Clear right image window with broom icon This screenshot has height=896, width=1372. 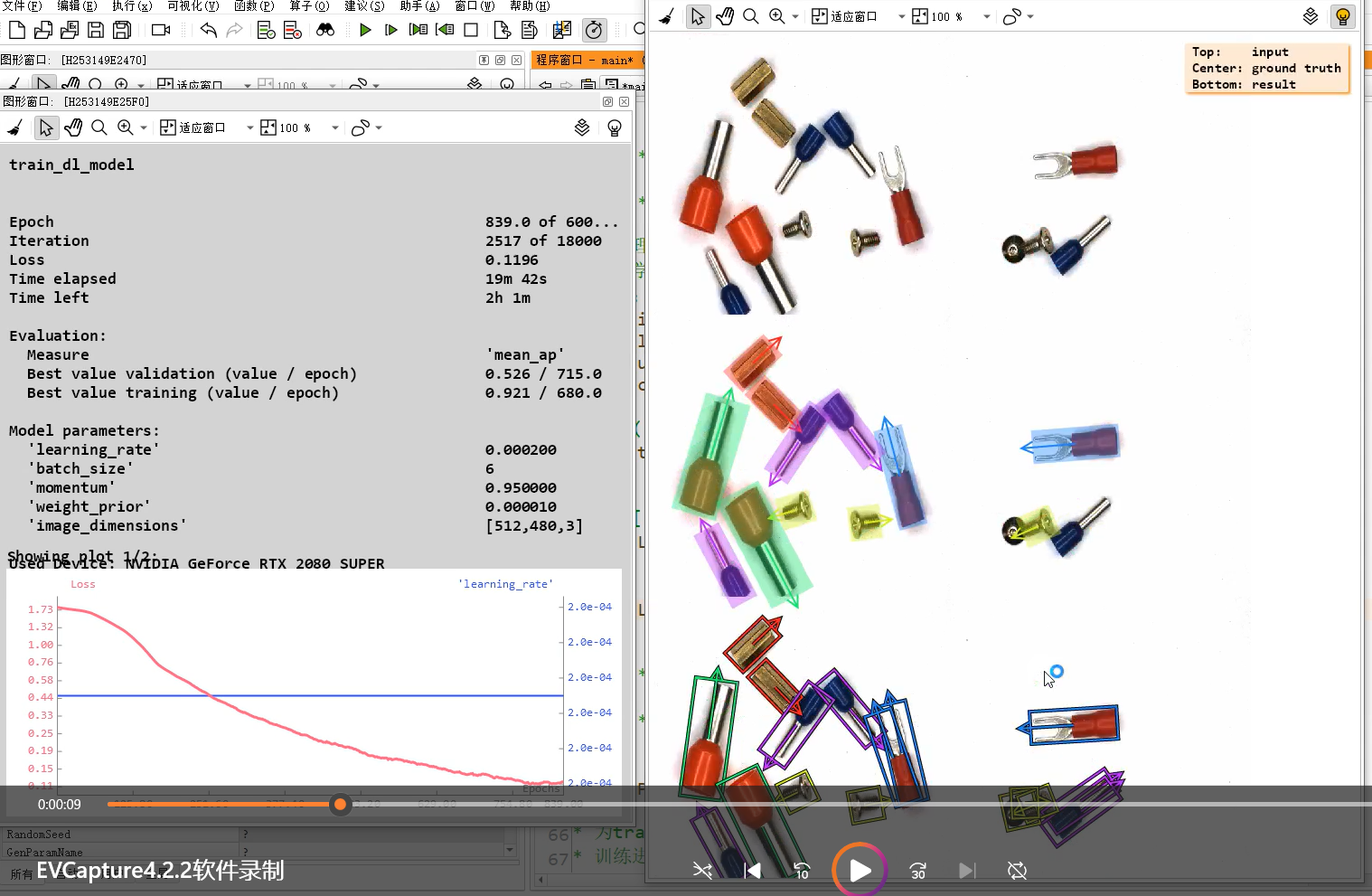(667, 16)
